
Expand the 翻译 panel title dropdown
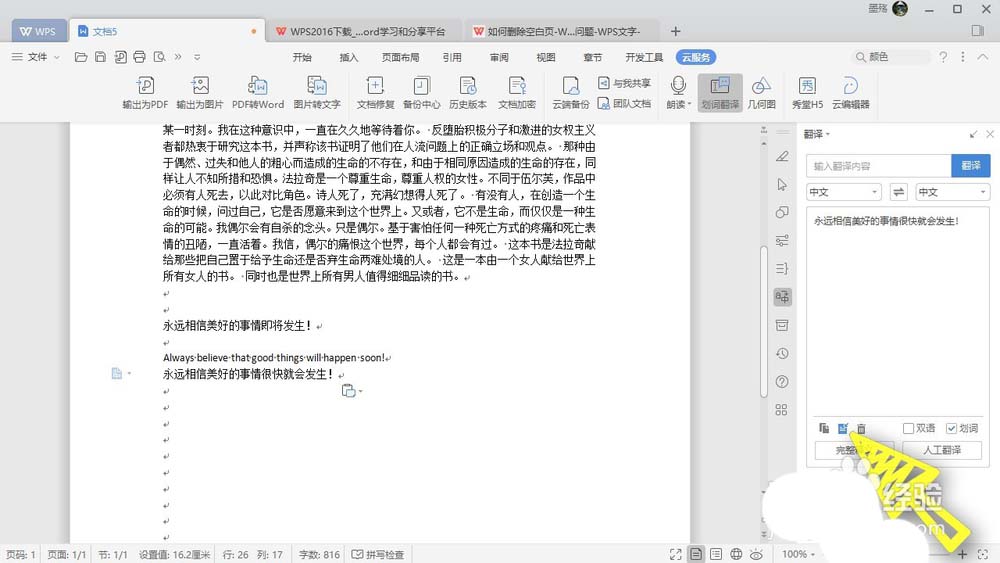[828, 134]
